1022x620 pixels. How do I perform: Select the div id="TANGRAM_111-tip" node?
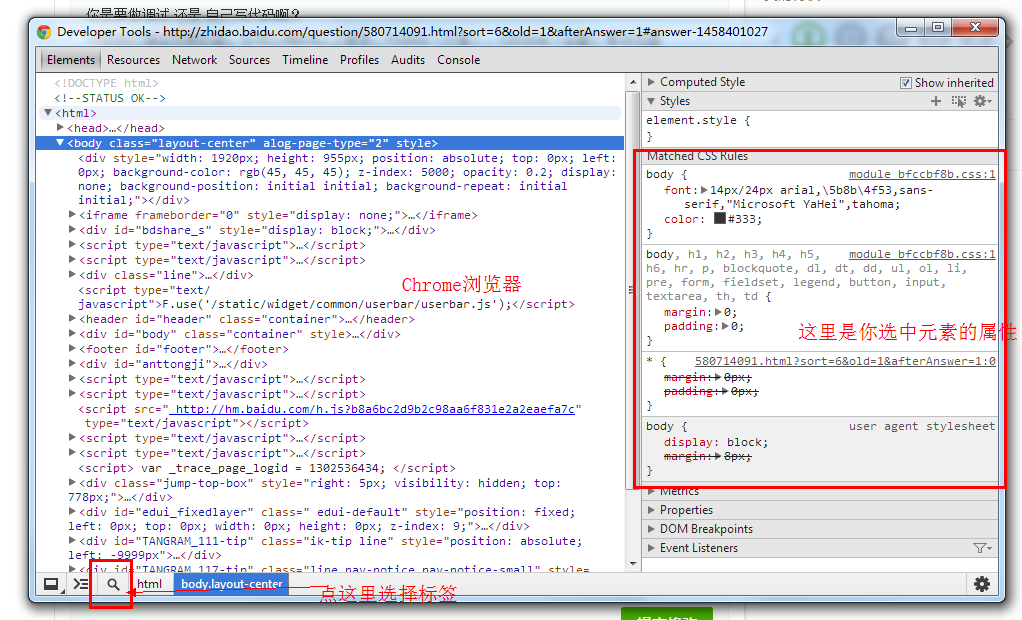(325, 548)
